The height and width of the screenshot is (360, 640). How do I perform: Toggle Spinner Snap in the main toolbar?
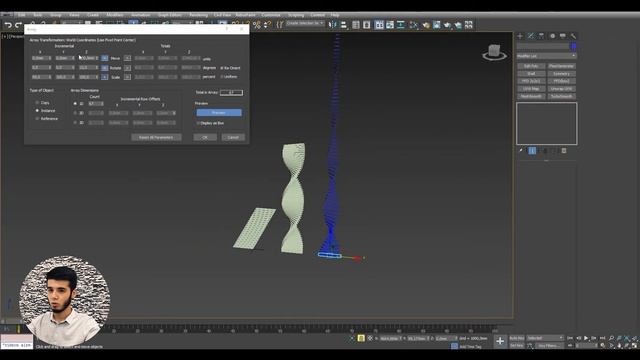point(267,25)
